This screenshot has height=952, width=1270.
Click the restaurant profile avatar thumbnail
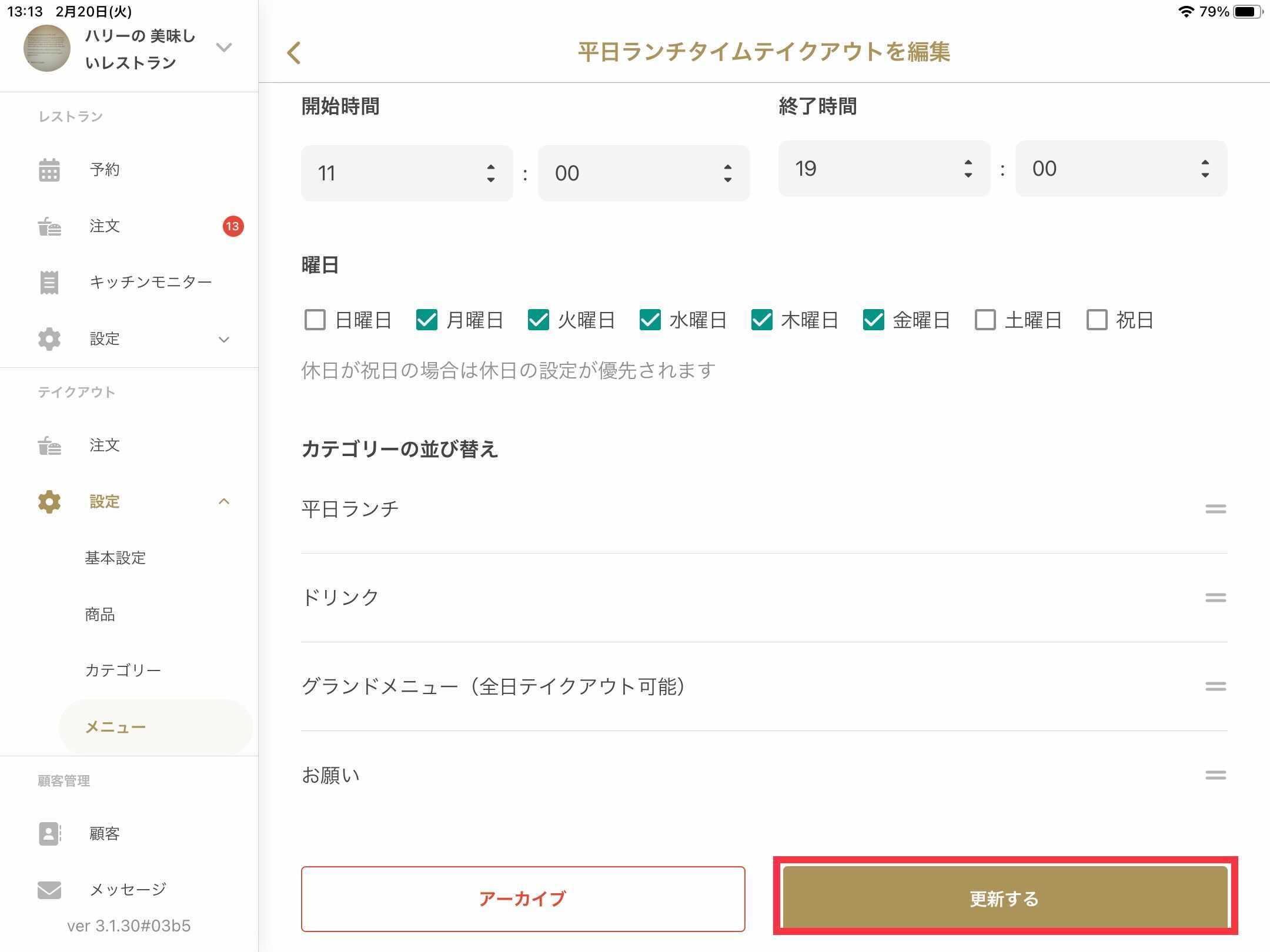(47, 48)
